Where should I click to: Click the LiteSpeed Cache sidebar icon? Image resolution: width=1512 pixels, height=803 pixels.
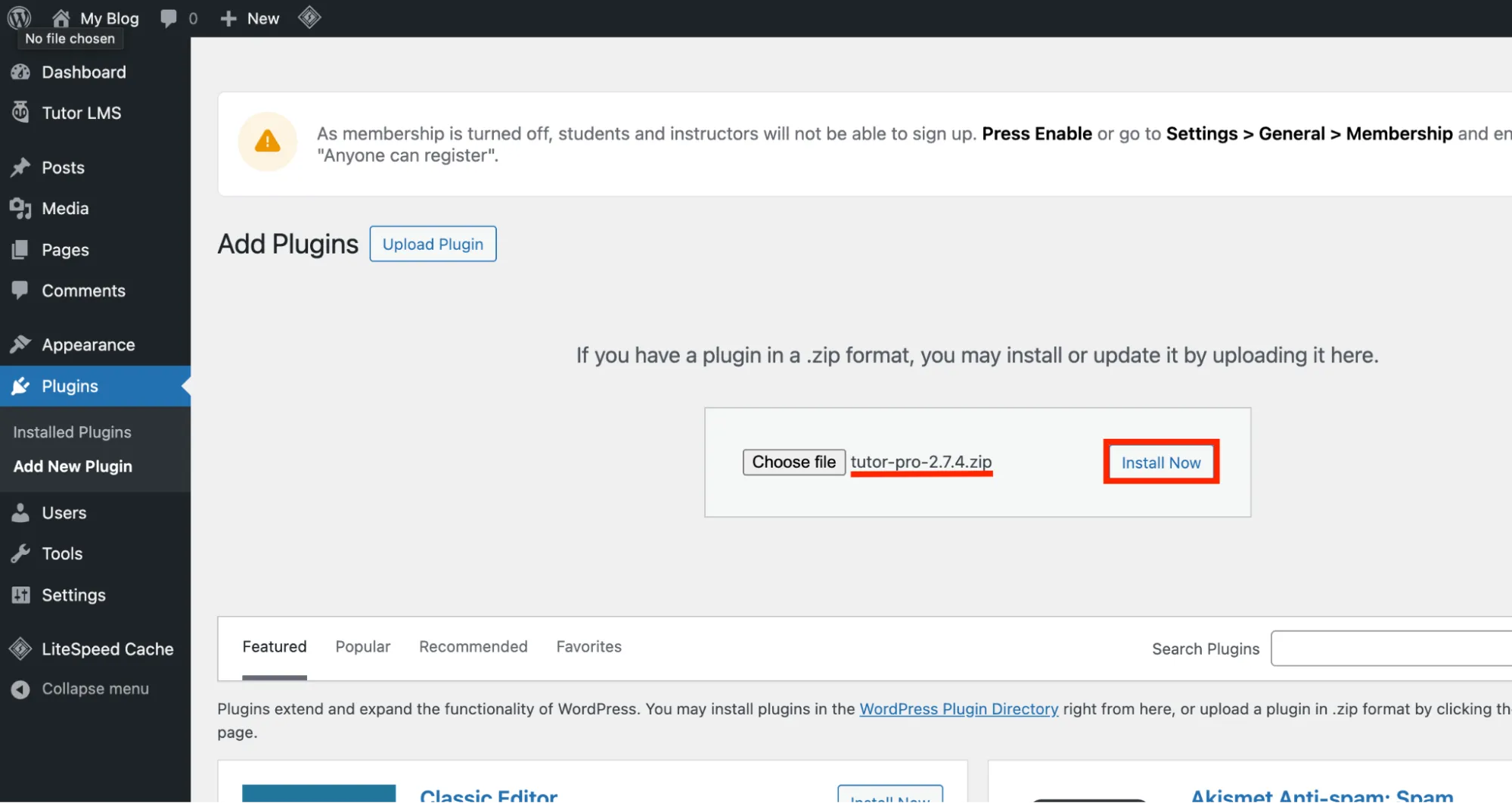point(20,649)
